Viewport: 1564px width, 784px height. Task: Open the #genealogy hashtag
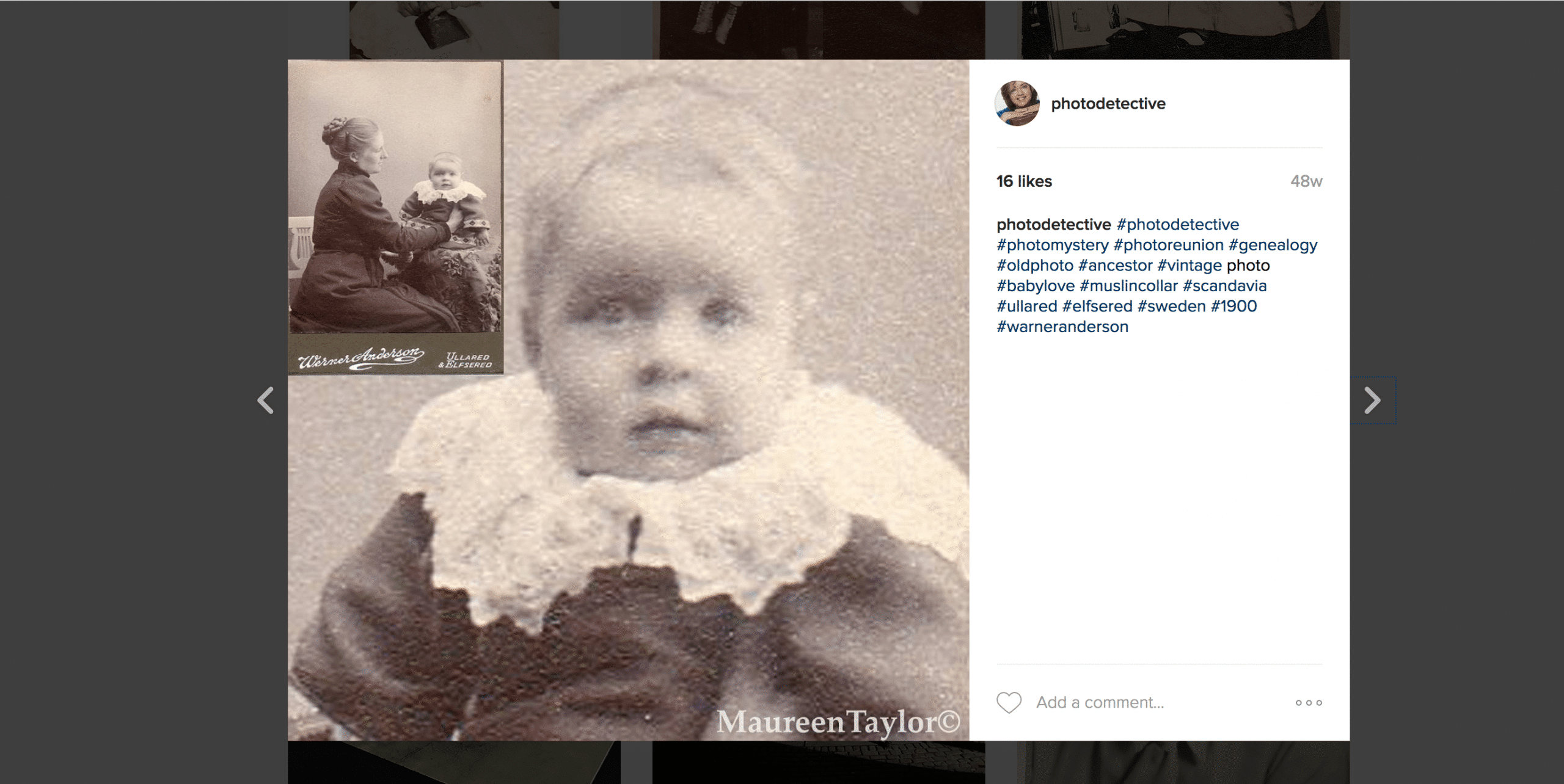click(x=1273, y=245)
